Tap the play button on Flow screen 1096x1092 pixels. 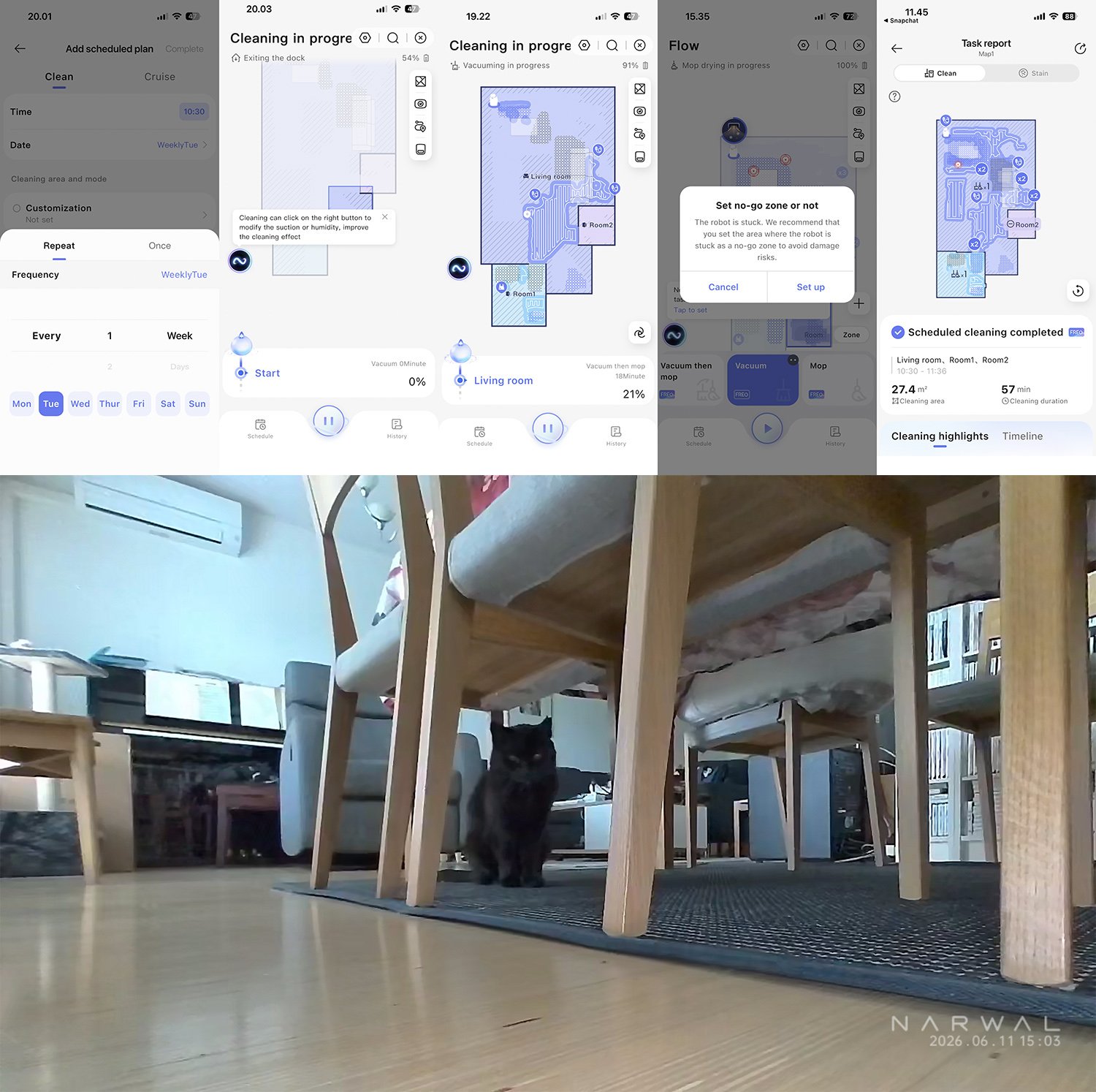click(x=767, y=429)
